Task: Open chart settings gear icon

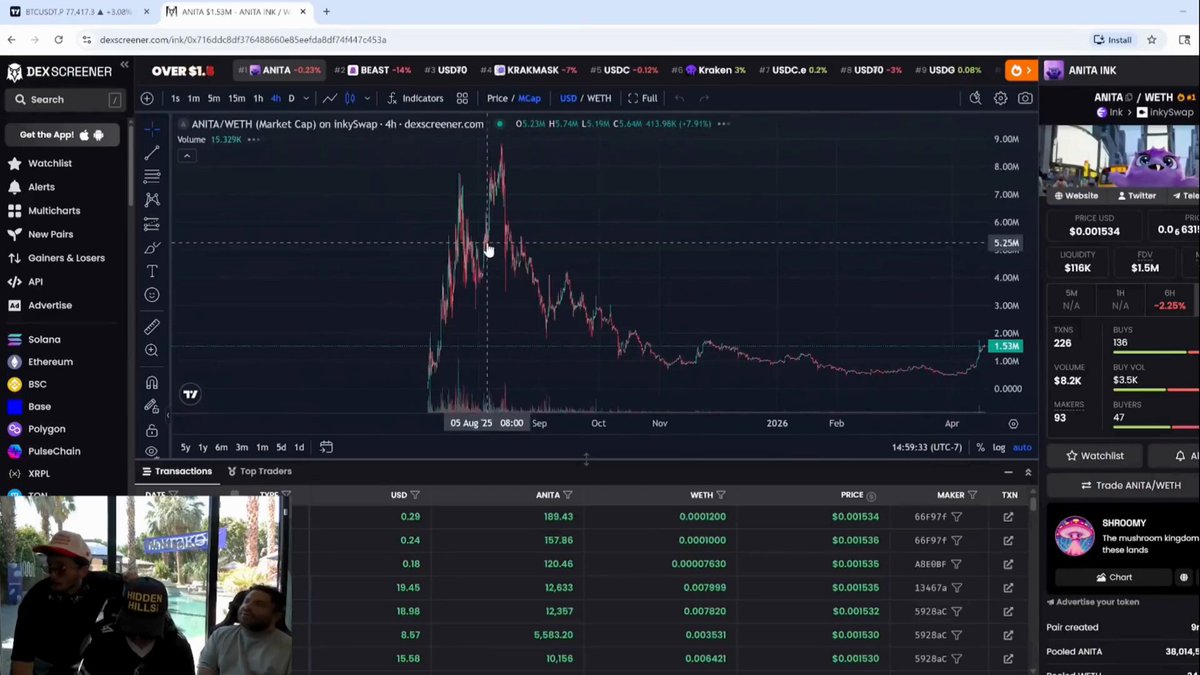Action: (1000, 98)
